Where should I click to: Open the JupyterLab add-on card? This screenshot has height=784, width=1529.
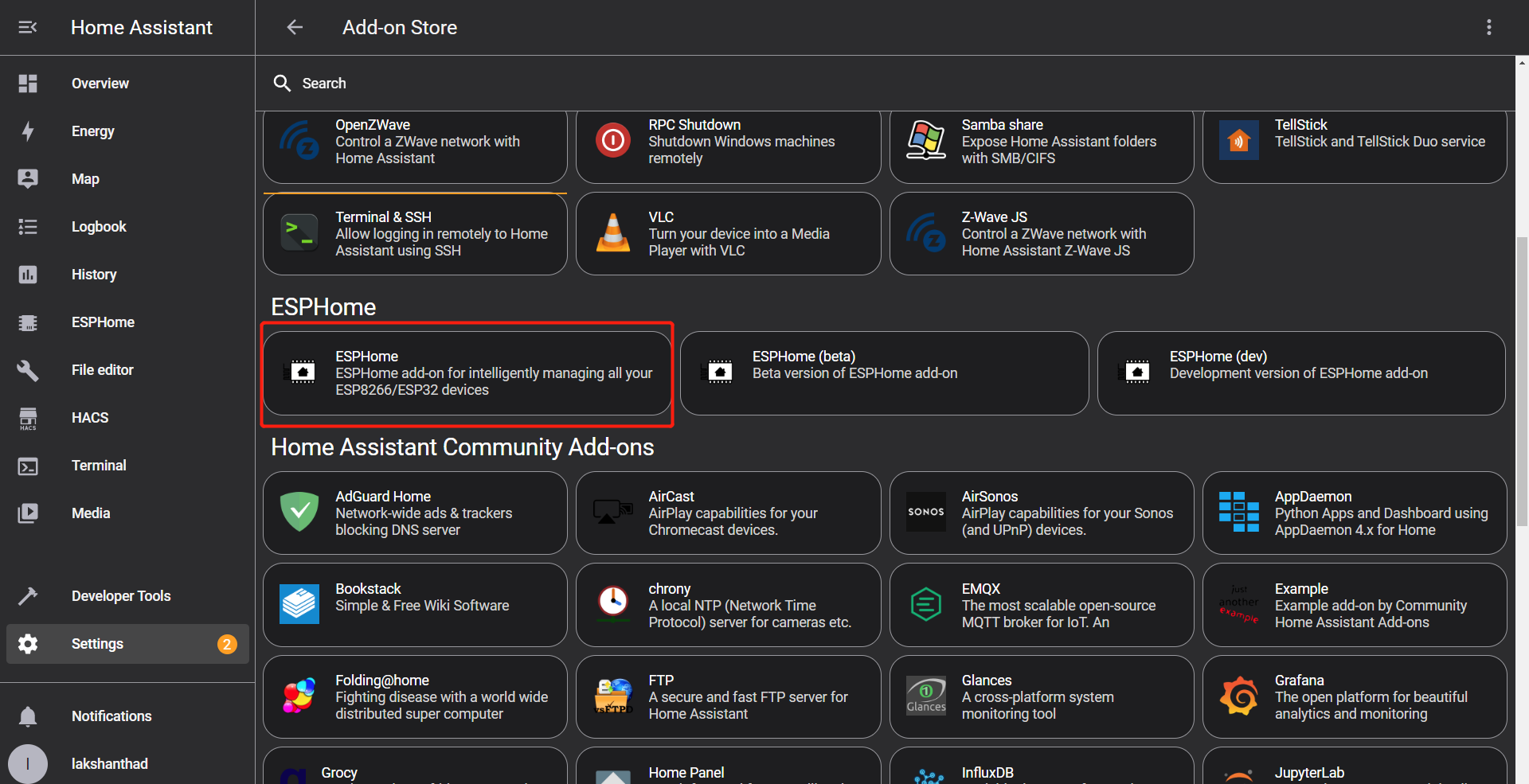pos(1355,766)
